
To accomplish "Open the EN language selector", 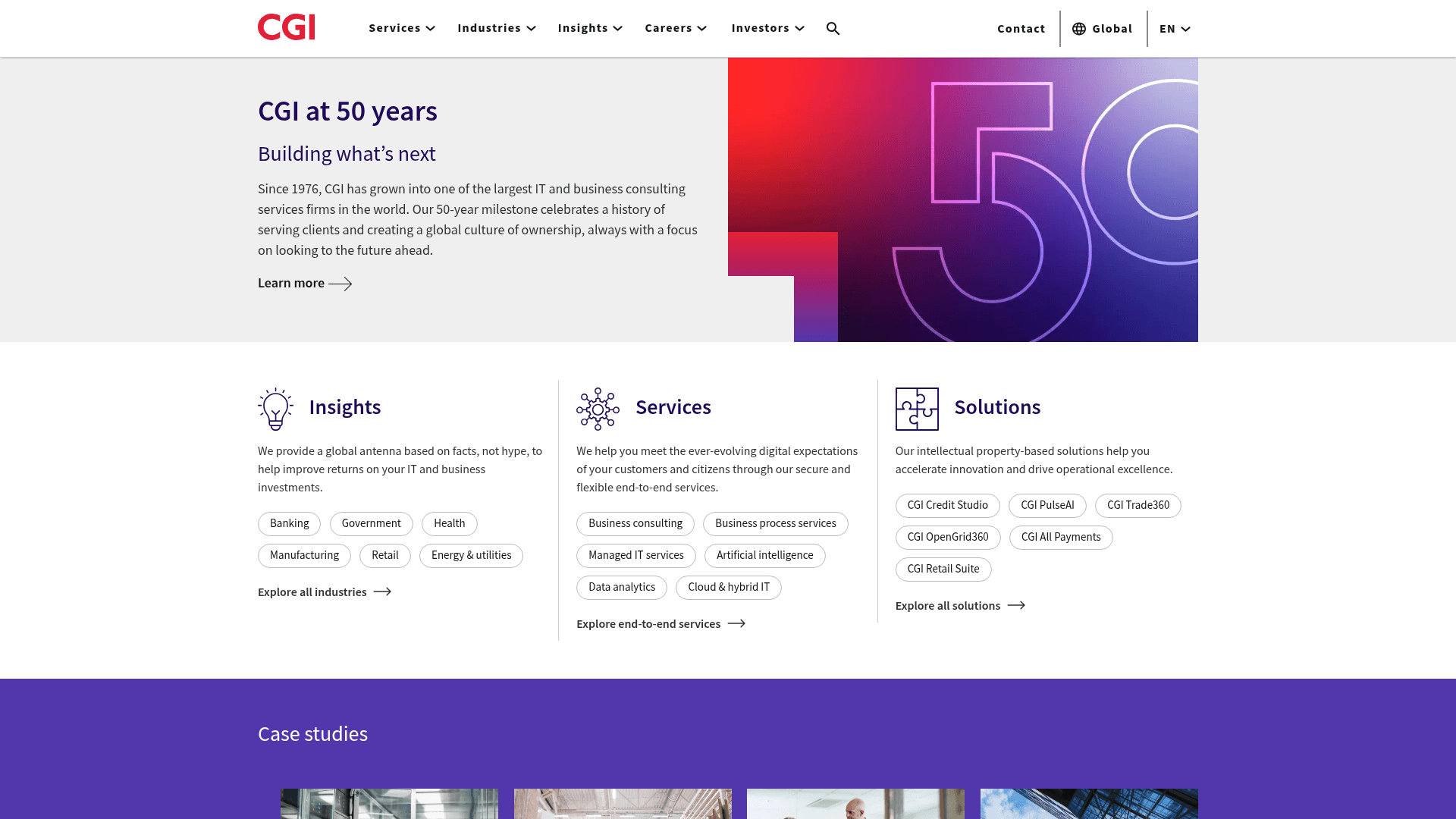I will coord(1174,29).
